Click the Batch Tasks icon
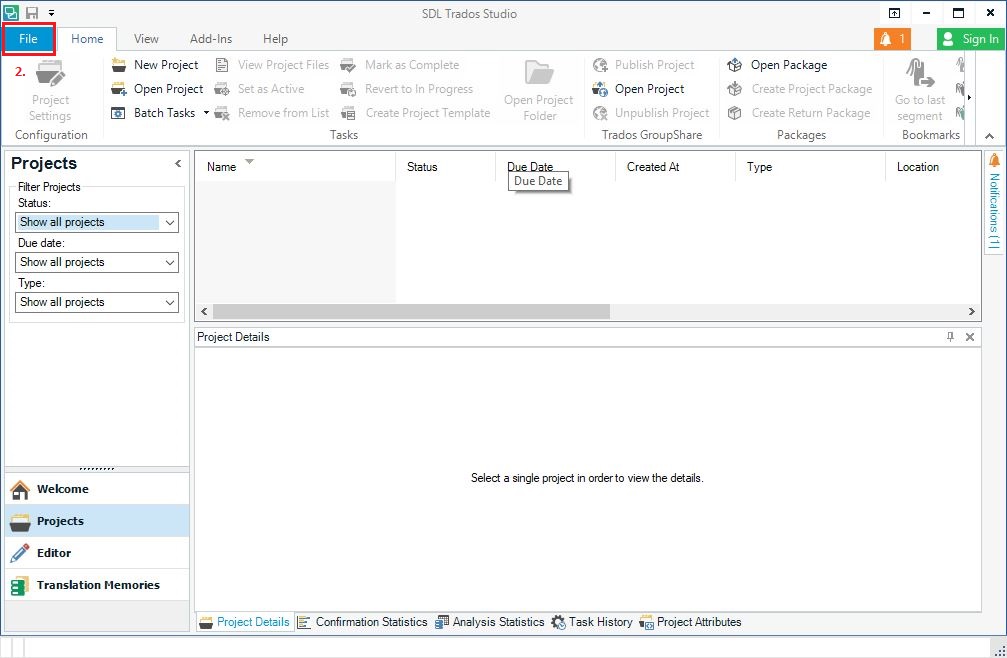The height and width of the screenshot is (658, 1007). coord(119,113)
